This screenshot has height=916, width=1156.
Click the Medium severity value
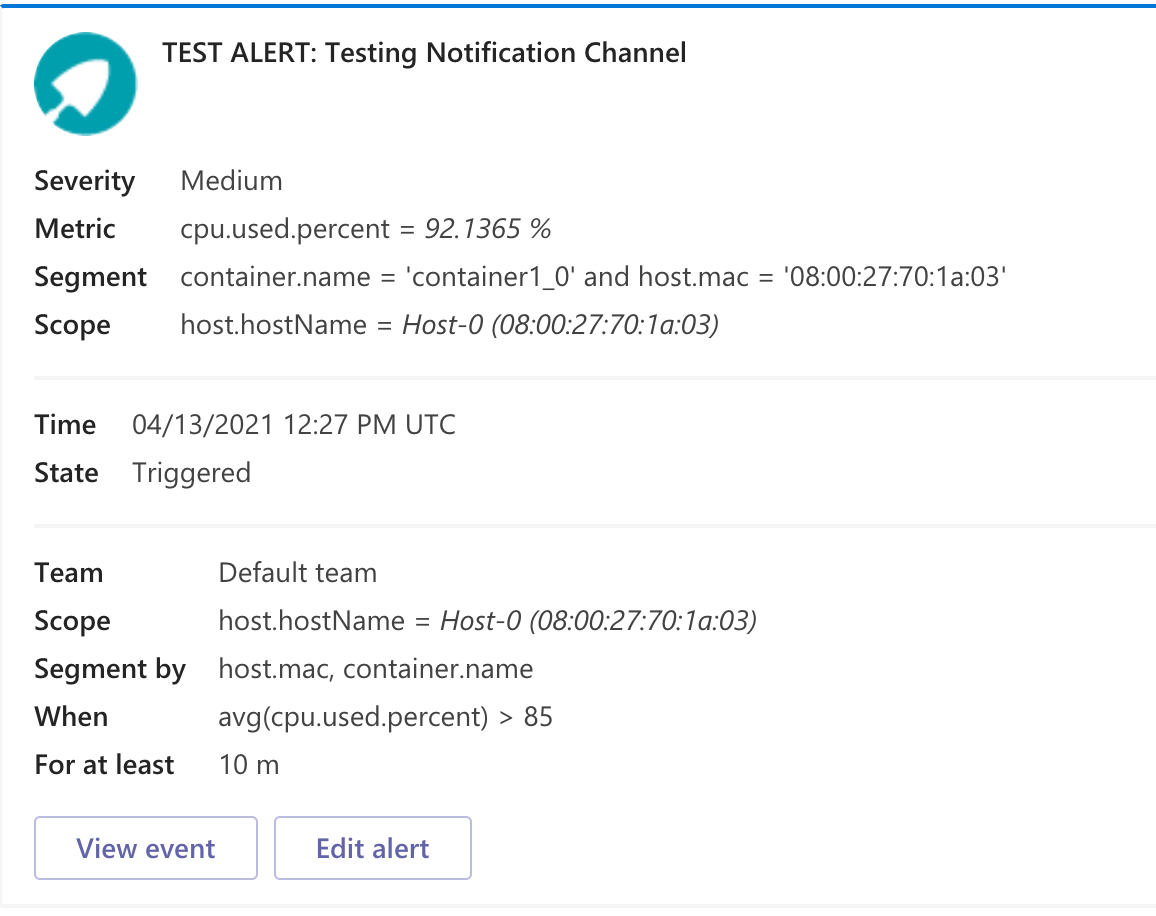tap(231, 181)
